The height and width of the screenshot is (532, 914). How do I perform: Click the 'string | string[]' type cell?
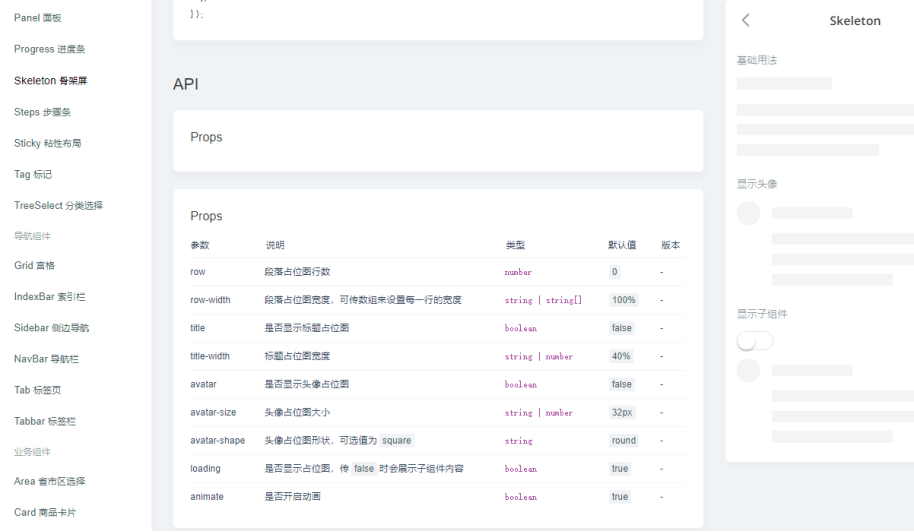pyautogui.click(x=543, y=300)
